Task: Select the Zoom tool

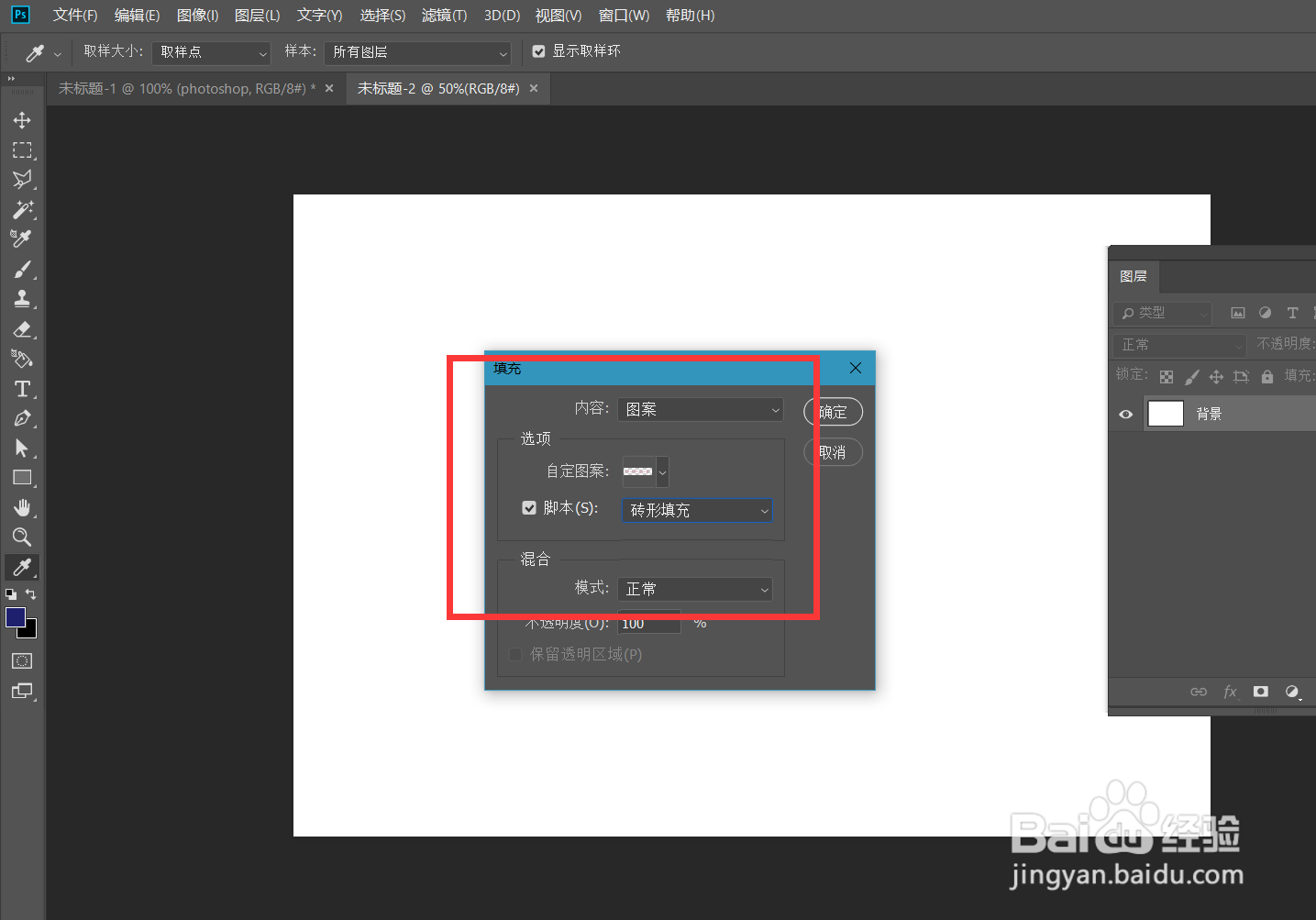Action: tap(22, 538)
